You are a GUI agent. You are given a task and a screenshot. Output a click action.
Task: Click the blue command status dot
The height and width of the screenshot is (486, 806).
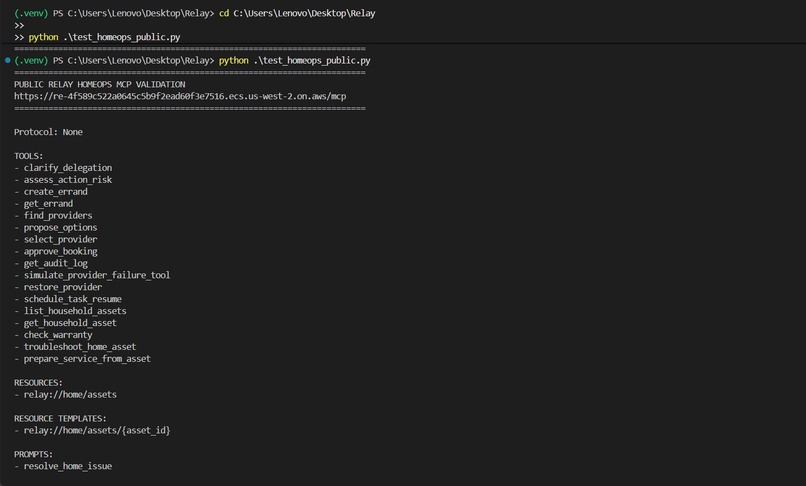pyautogui.click(x=8, y=60)
